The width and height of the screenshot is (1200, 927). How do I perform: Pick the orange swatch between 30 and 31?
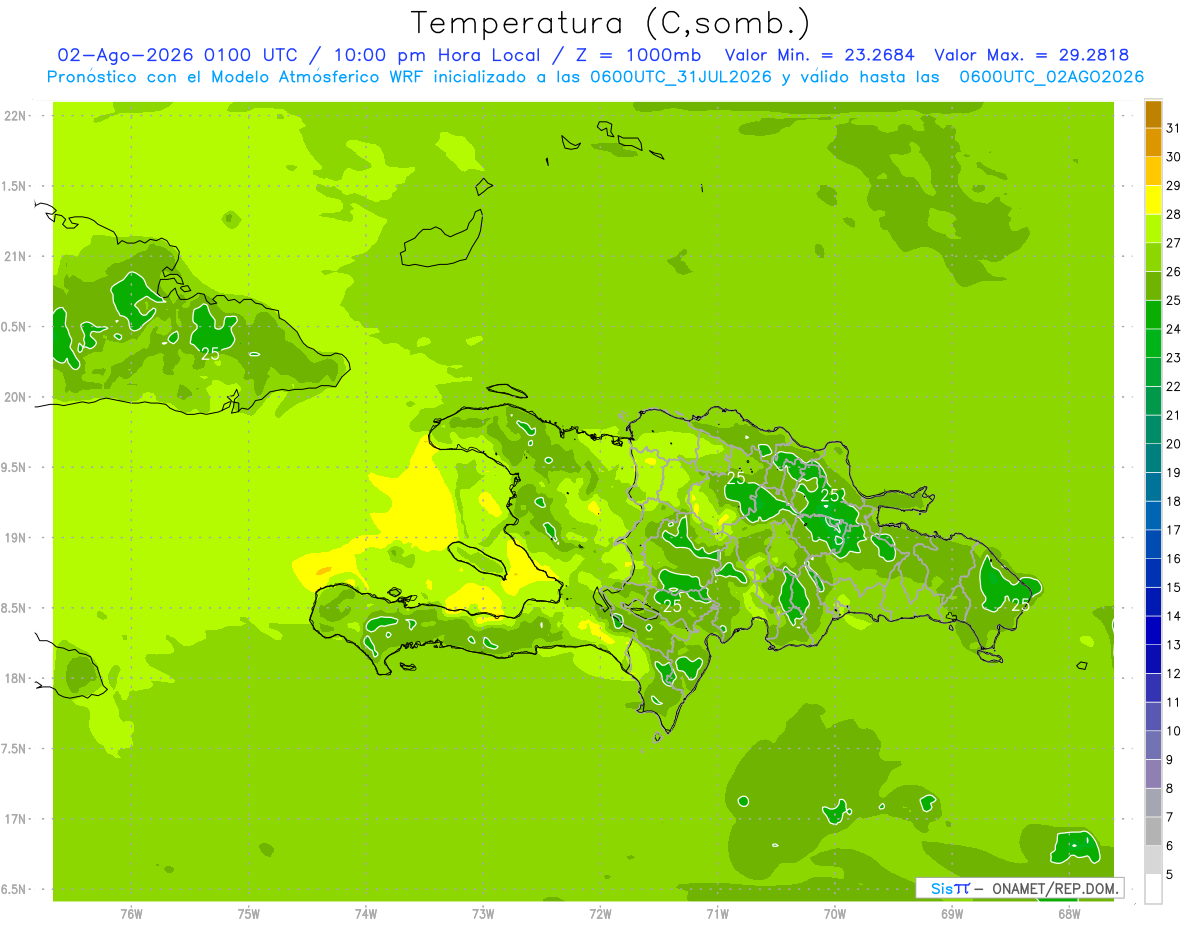(x=1153, y=142)
